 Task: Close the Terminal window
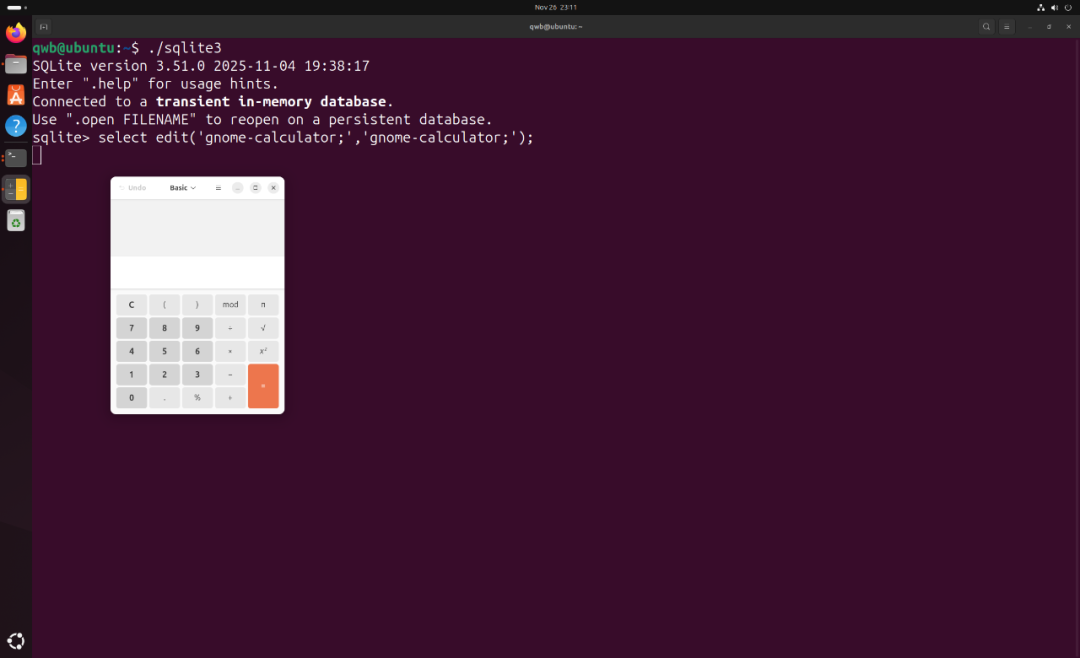pyautogui.click(x=1068, y=27)
